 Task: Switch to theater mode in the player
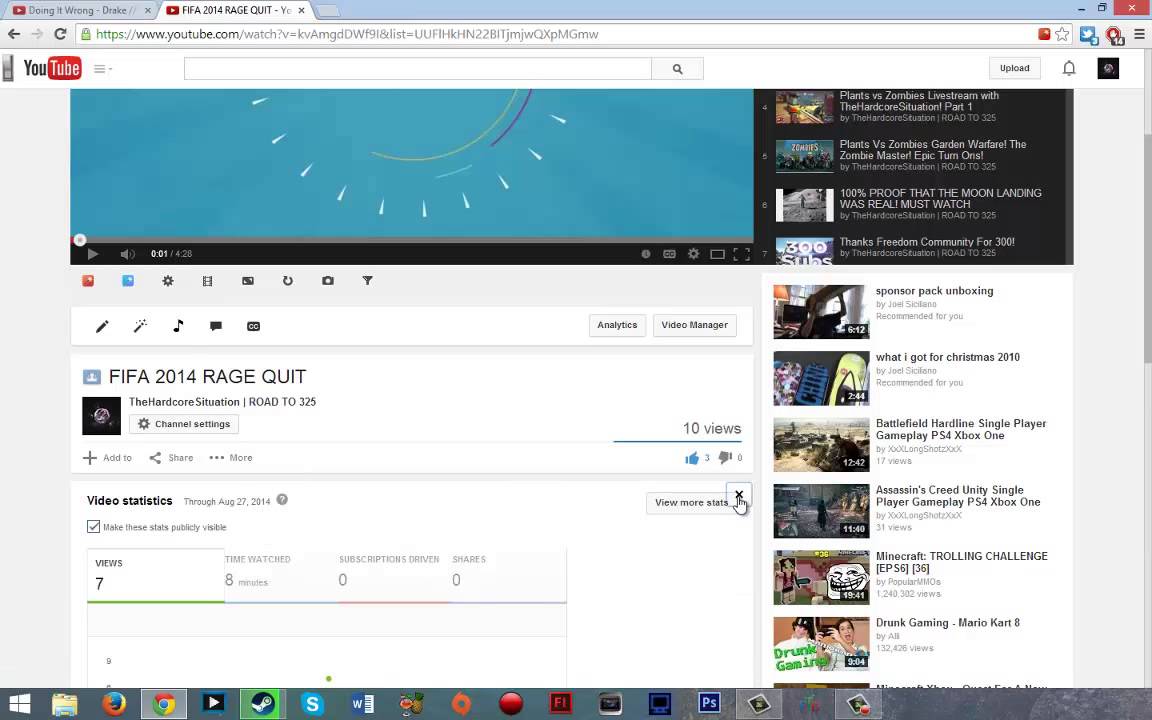pyautogui.click(x=718, y=254)
